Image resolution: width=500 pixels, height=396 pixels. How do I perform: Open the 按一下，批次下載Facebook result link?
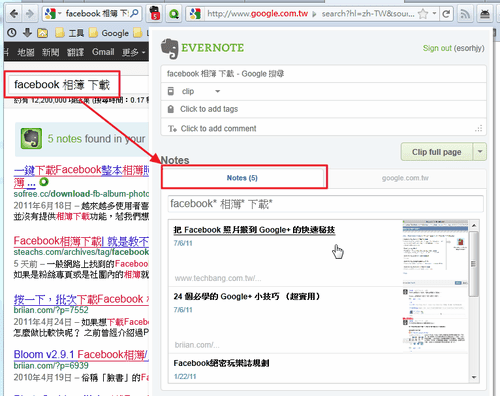(81, 299)
